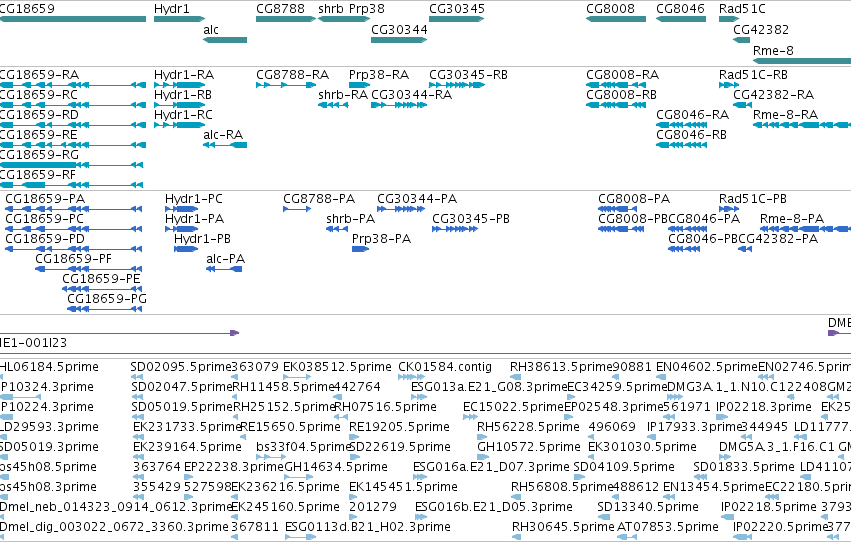Click the CG42382-PA protein label
The image size is (851, 542).
coord(778,239)
